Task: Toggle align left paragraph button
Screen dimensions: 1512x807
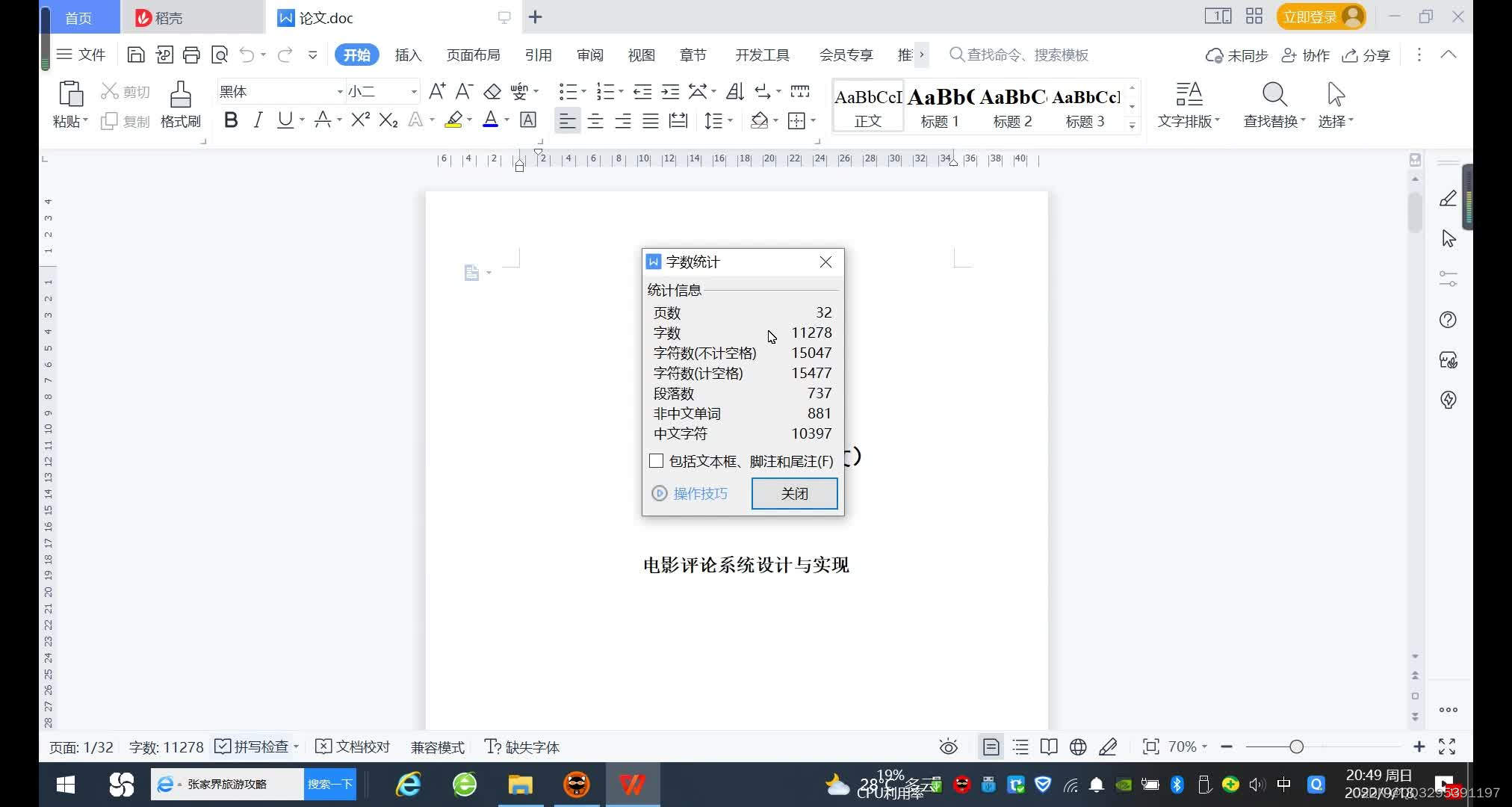Action: point(568,120)
